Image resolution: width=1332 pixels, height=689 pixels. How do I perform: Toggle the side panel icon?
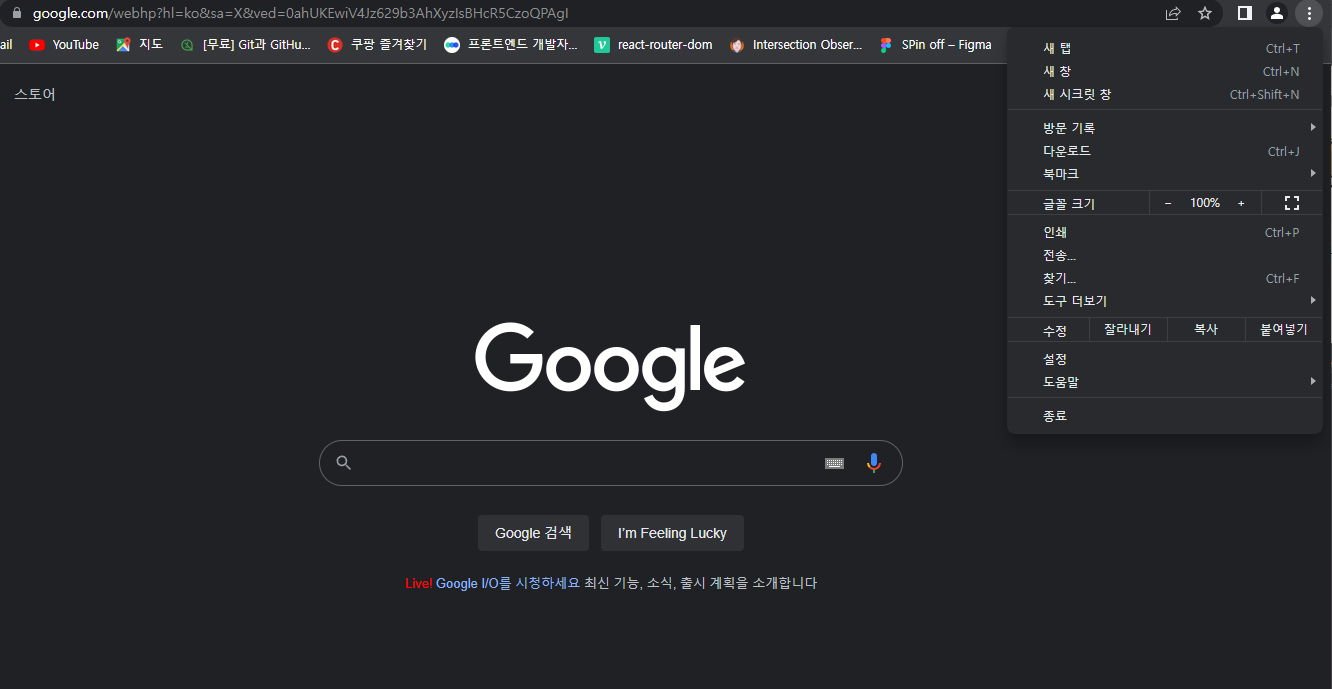coord(1245,13)
